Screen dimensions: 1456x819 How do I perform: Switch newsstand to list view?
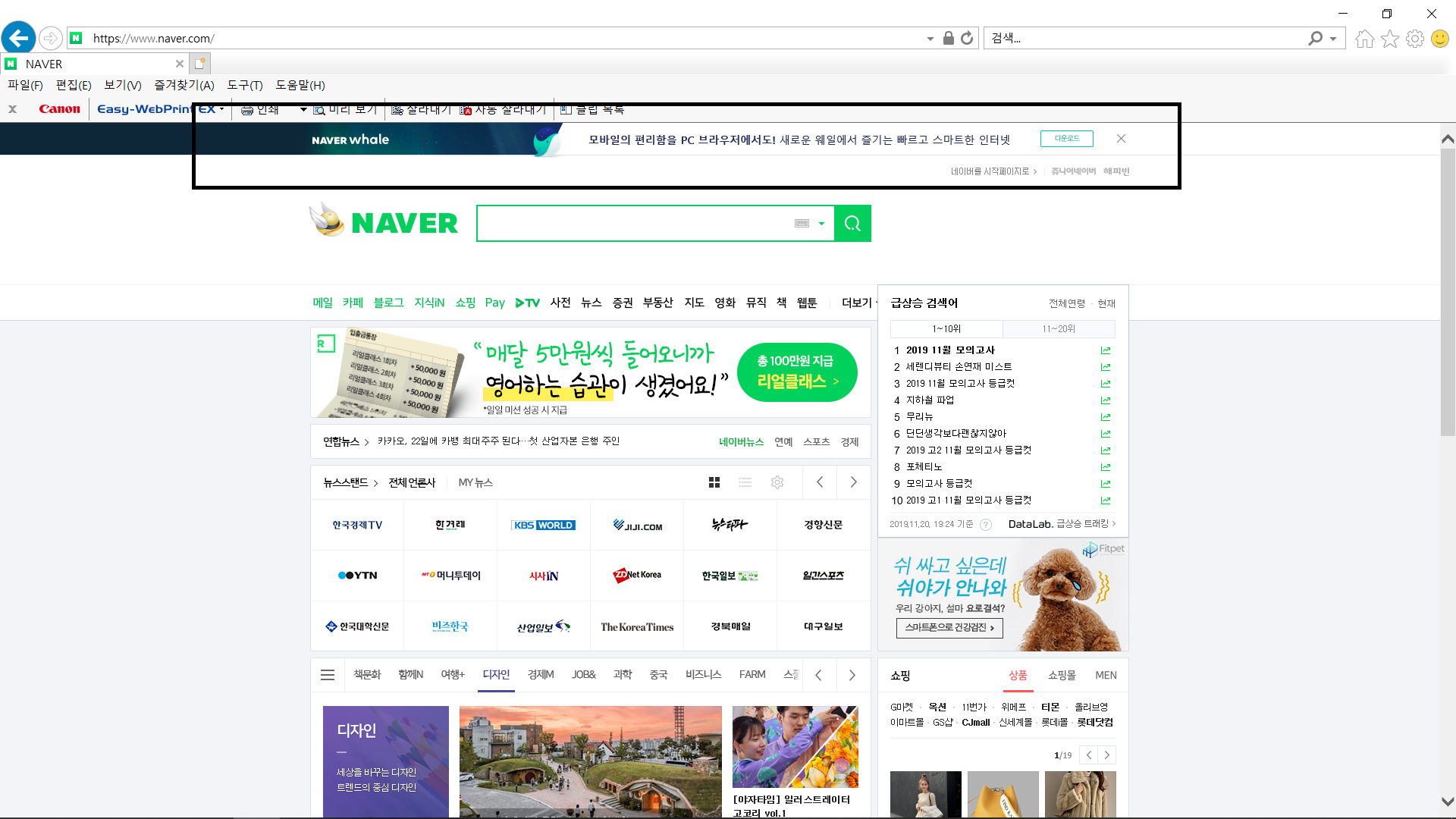[745, 482]
